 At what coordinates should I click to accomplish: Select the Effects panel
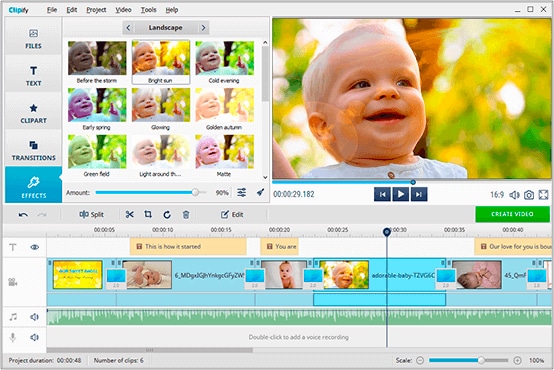pyautogui.click(x=33, y=185)
